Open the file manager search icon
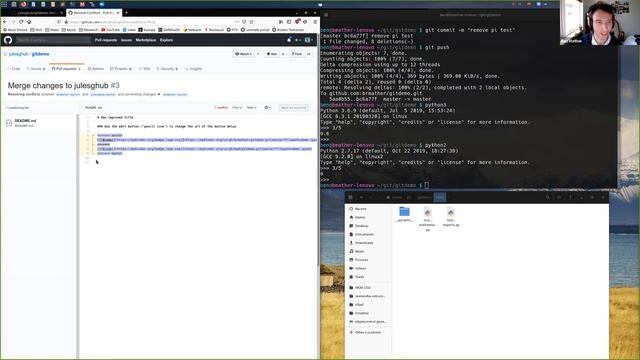Viewport: 640px width, 360px height. (548, 198)
